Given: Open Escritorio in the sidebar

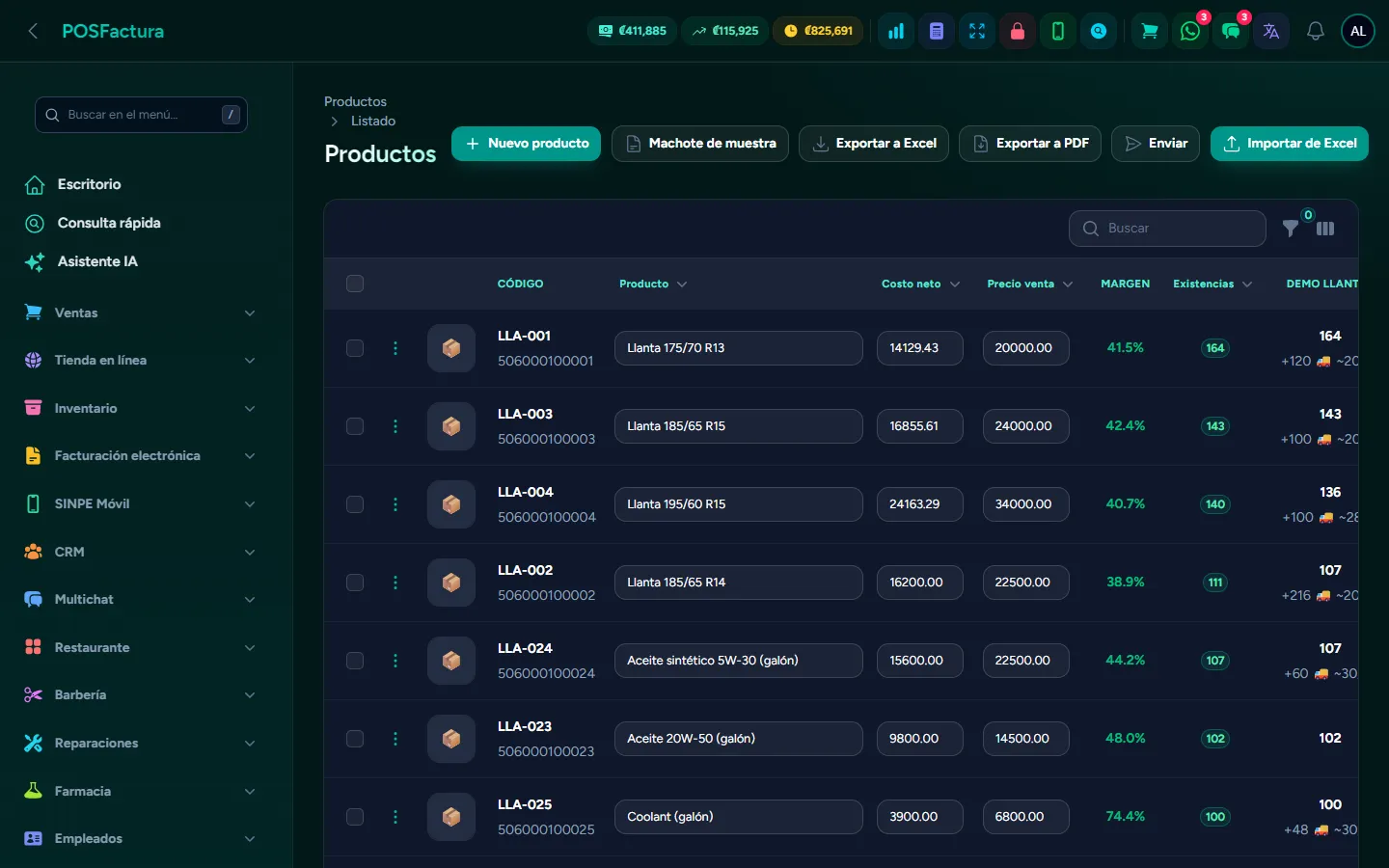Looking at the screenshot, I should pos(89,184).
